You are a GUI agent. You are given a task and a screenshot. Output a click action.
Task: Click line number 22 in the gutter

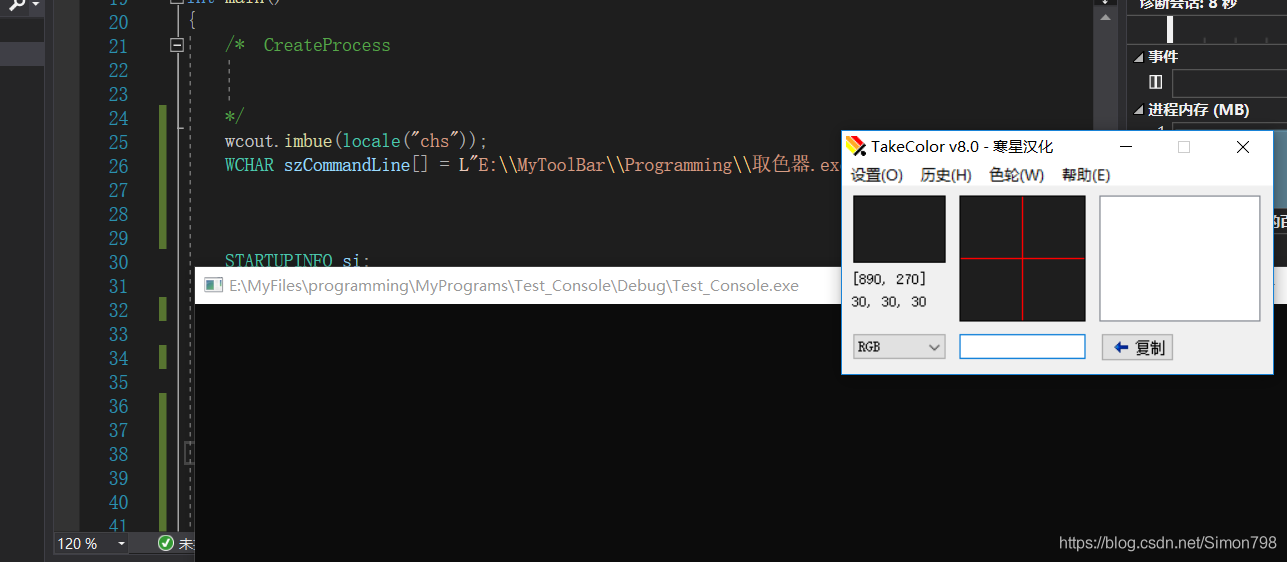(x=118, y=70)
